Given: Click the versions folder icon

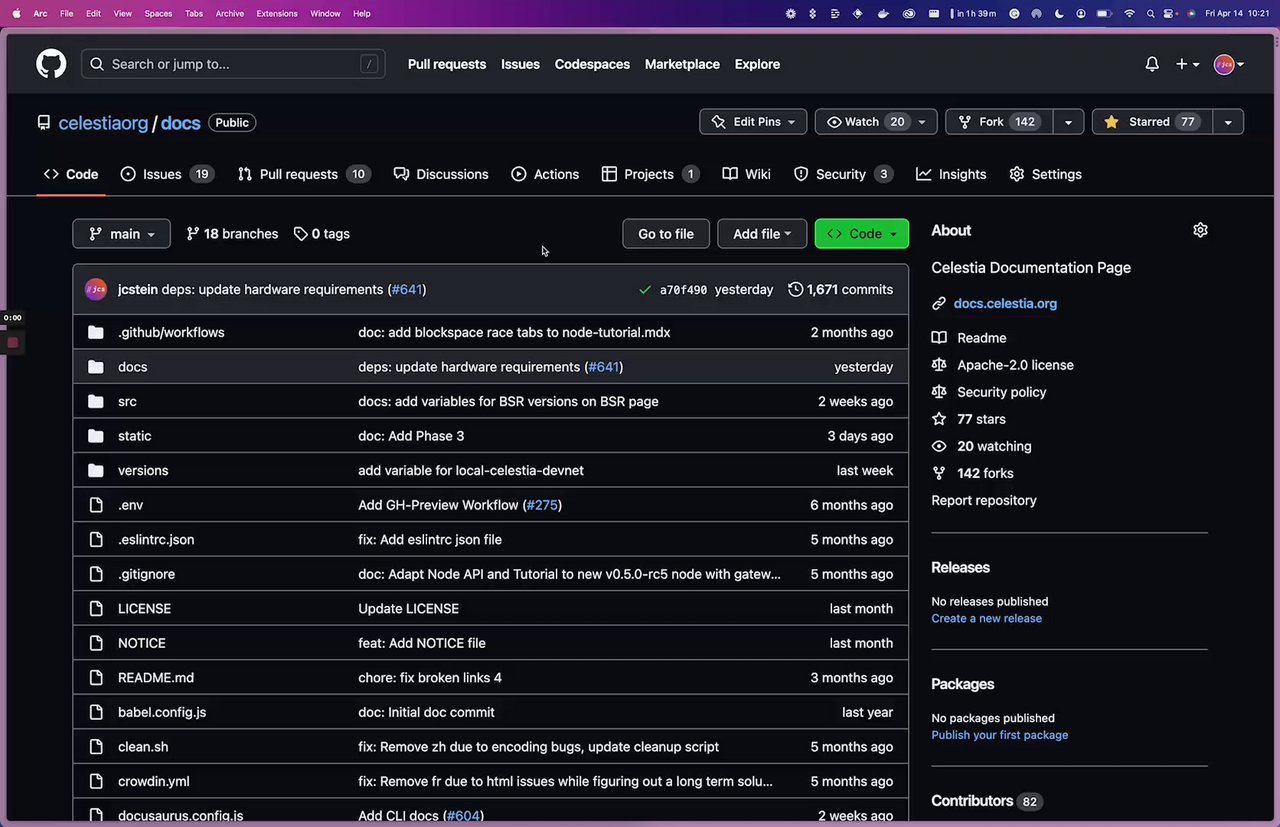Looking at the screenshot, I should click(96, 470).
